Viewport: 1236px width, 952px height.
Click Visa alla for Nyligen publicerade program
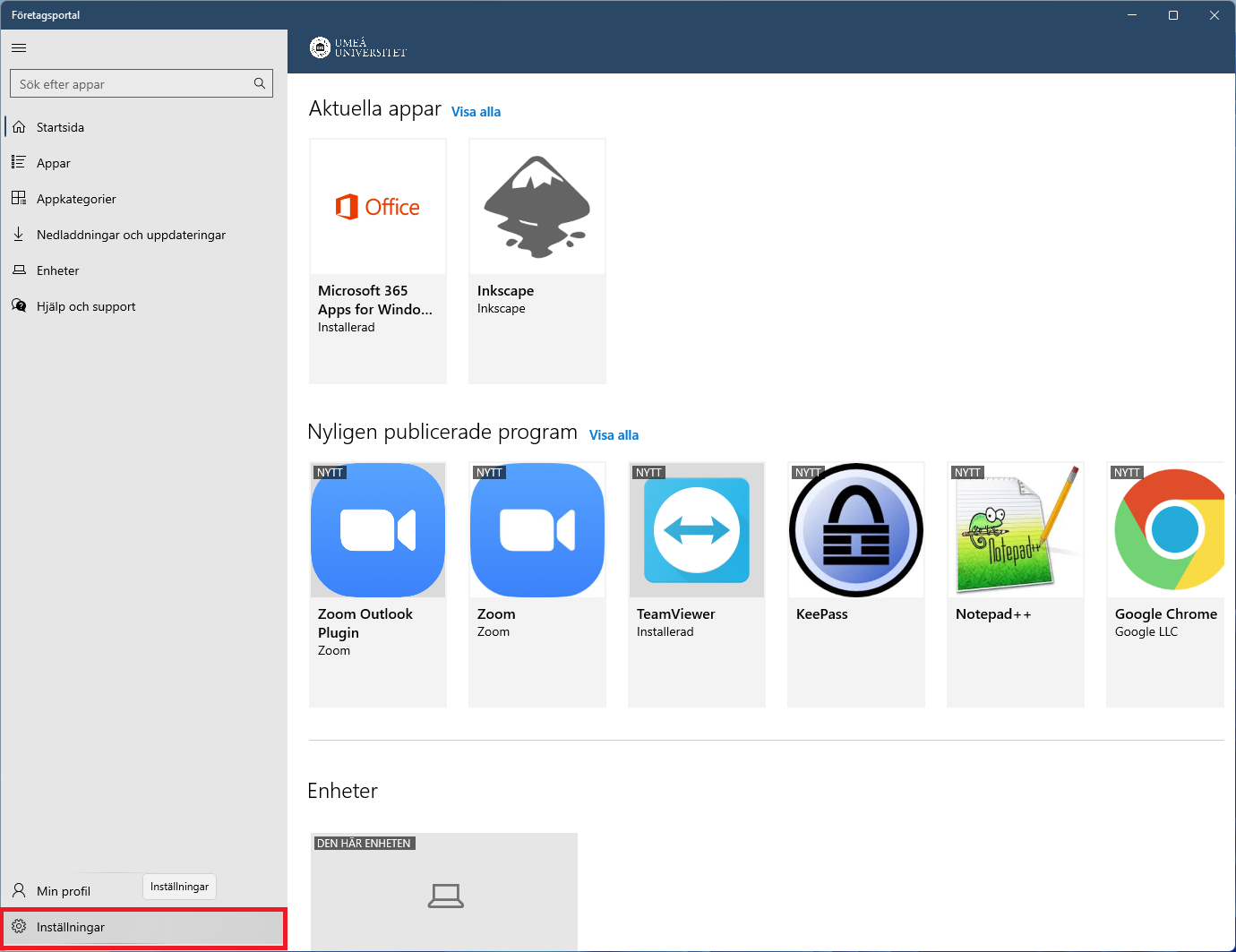(614, 435)
